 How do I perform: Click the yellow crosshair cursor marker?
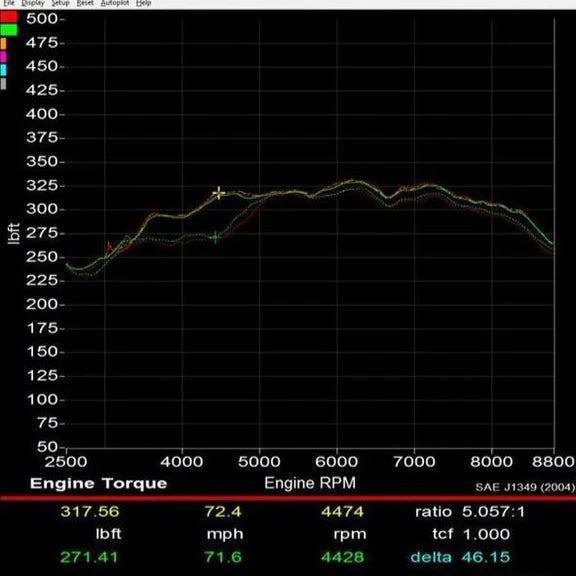[219, 193]
